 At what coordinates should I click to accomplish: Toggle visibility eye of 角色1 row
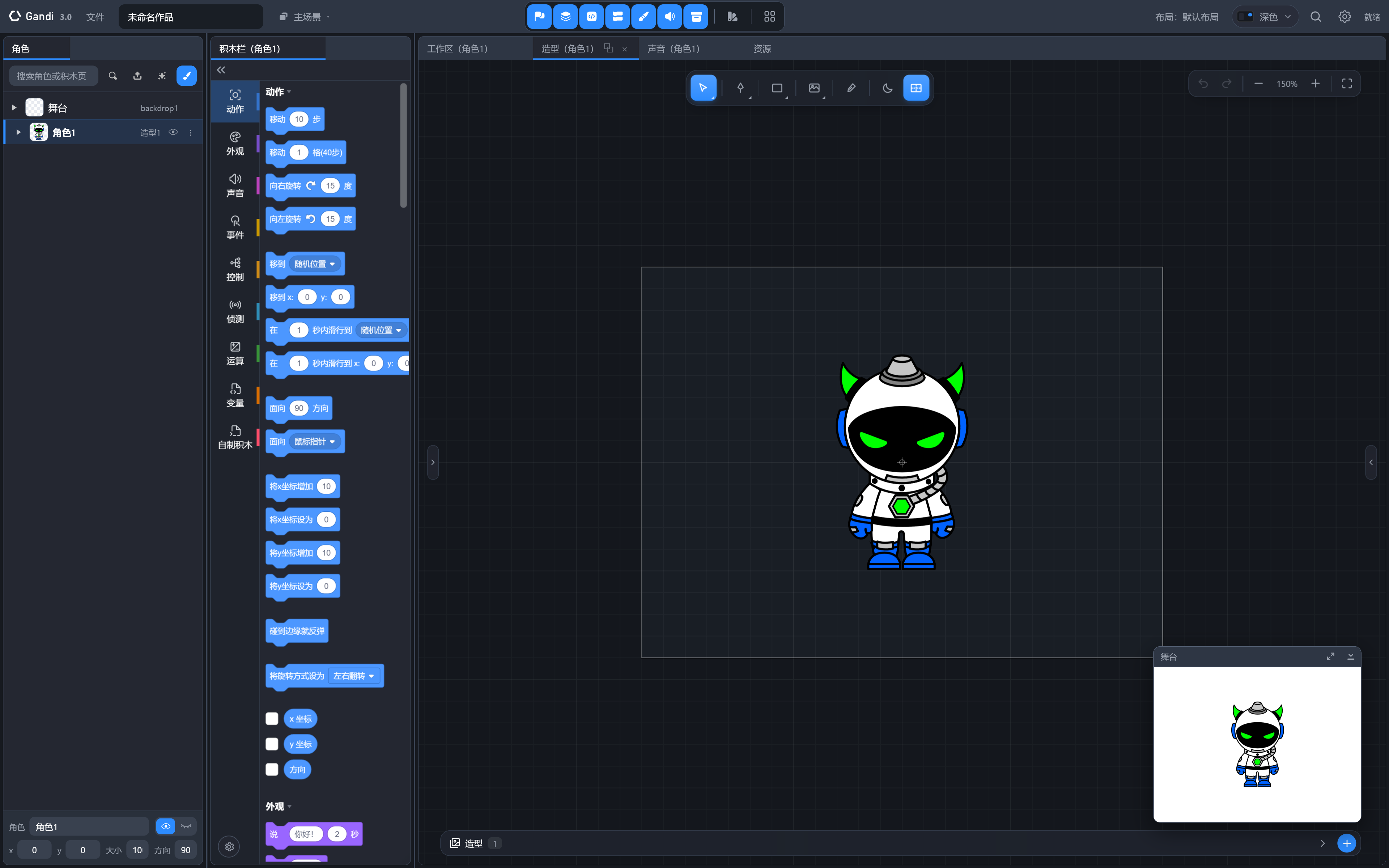tap(173, 133)
